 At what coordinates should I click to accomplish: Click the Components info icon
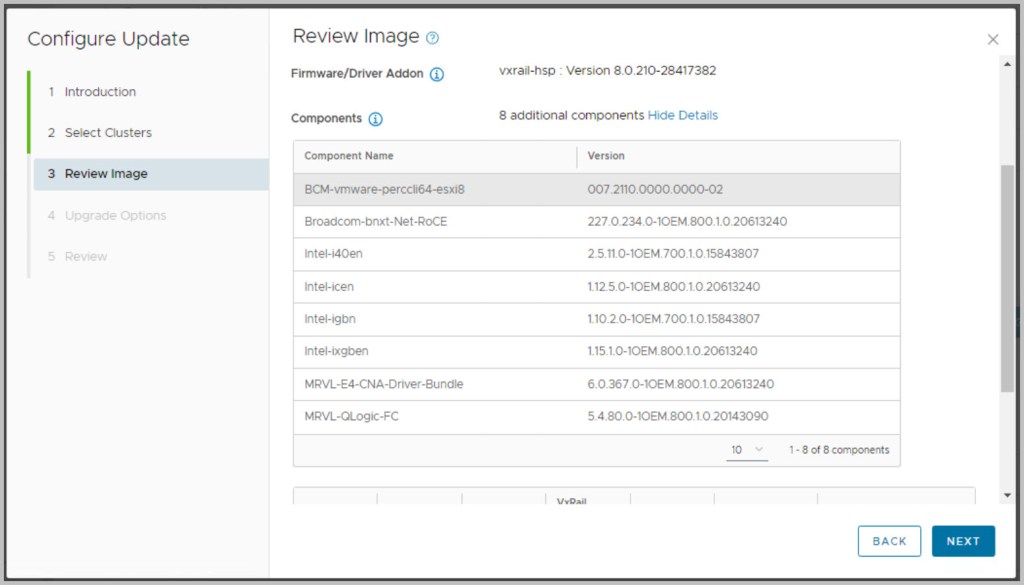point(375,119)
